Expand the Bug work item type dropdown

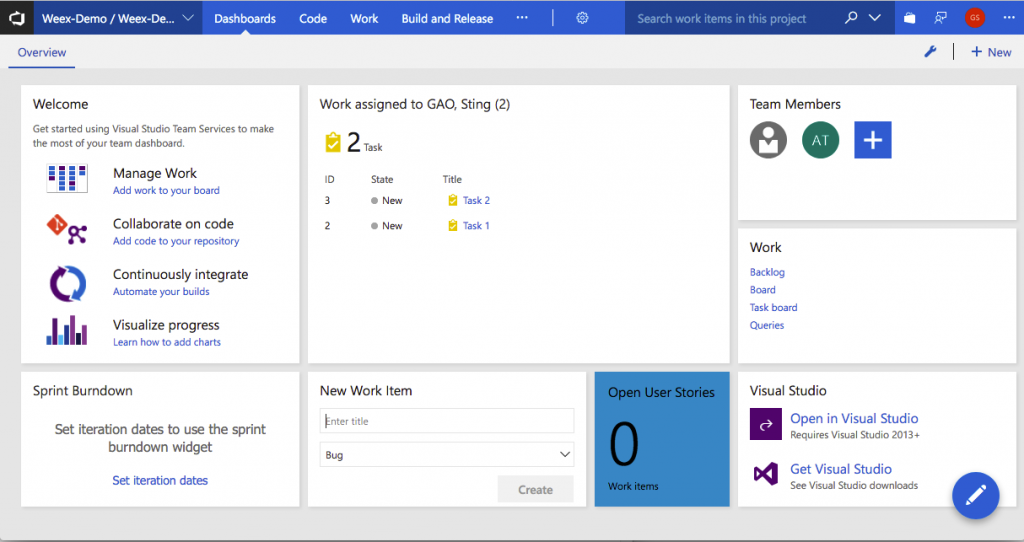point(447,454)
